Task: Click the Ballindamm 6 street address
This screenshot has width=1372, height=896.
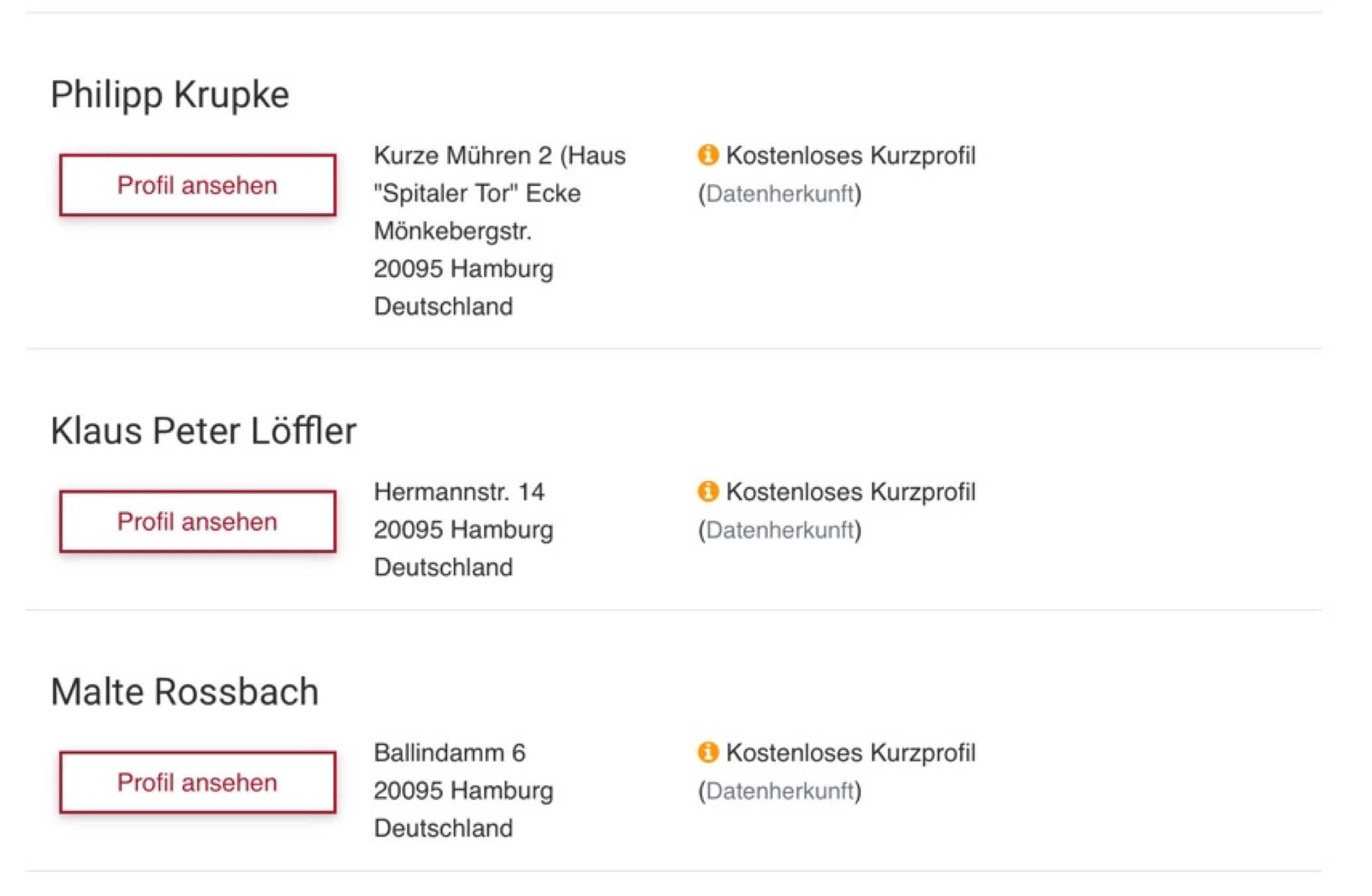Action: click(450, 752)
